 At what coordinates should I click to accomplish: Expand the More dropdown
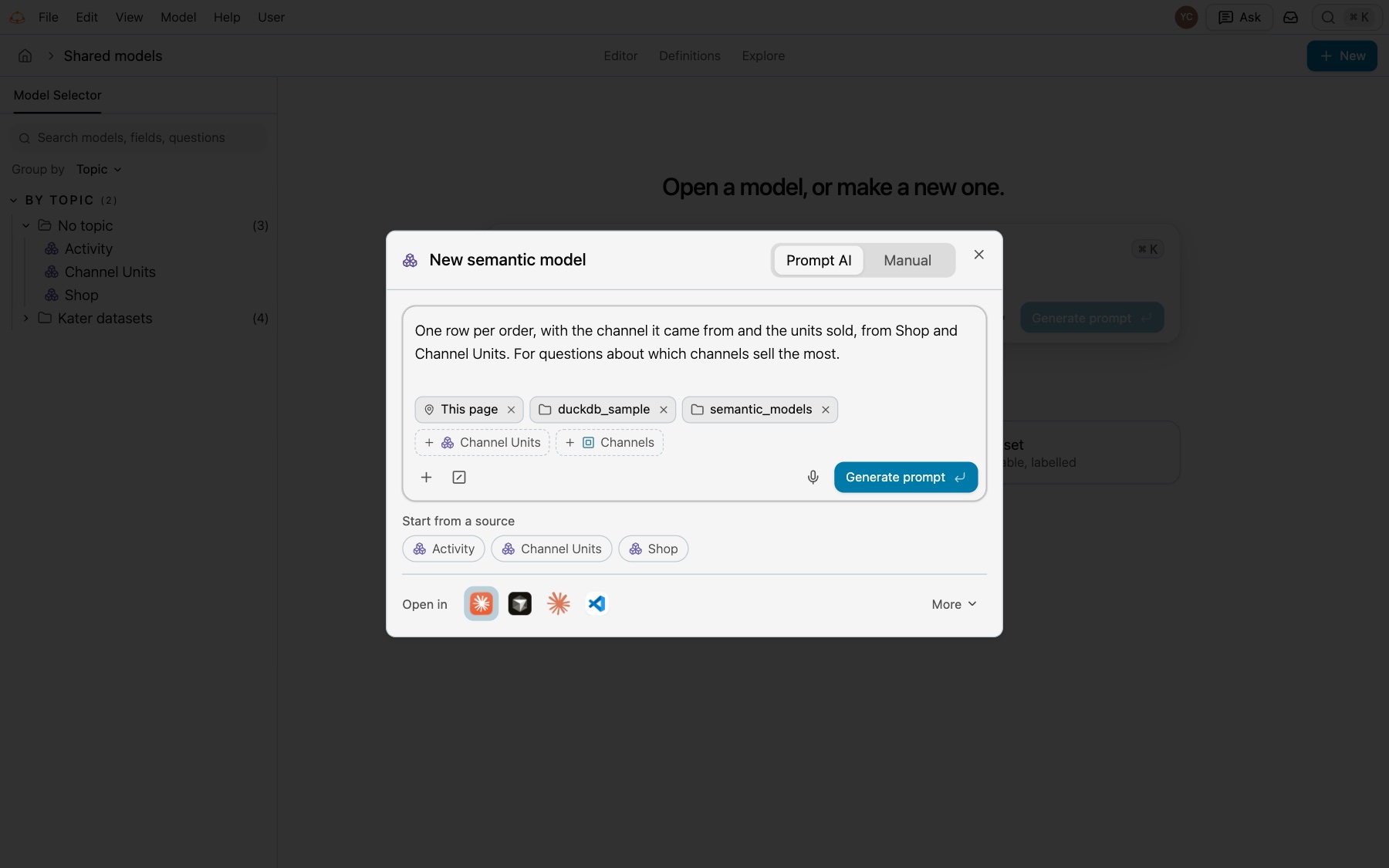[954, 604]
